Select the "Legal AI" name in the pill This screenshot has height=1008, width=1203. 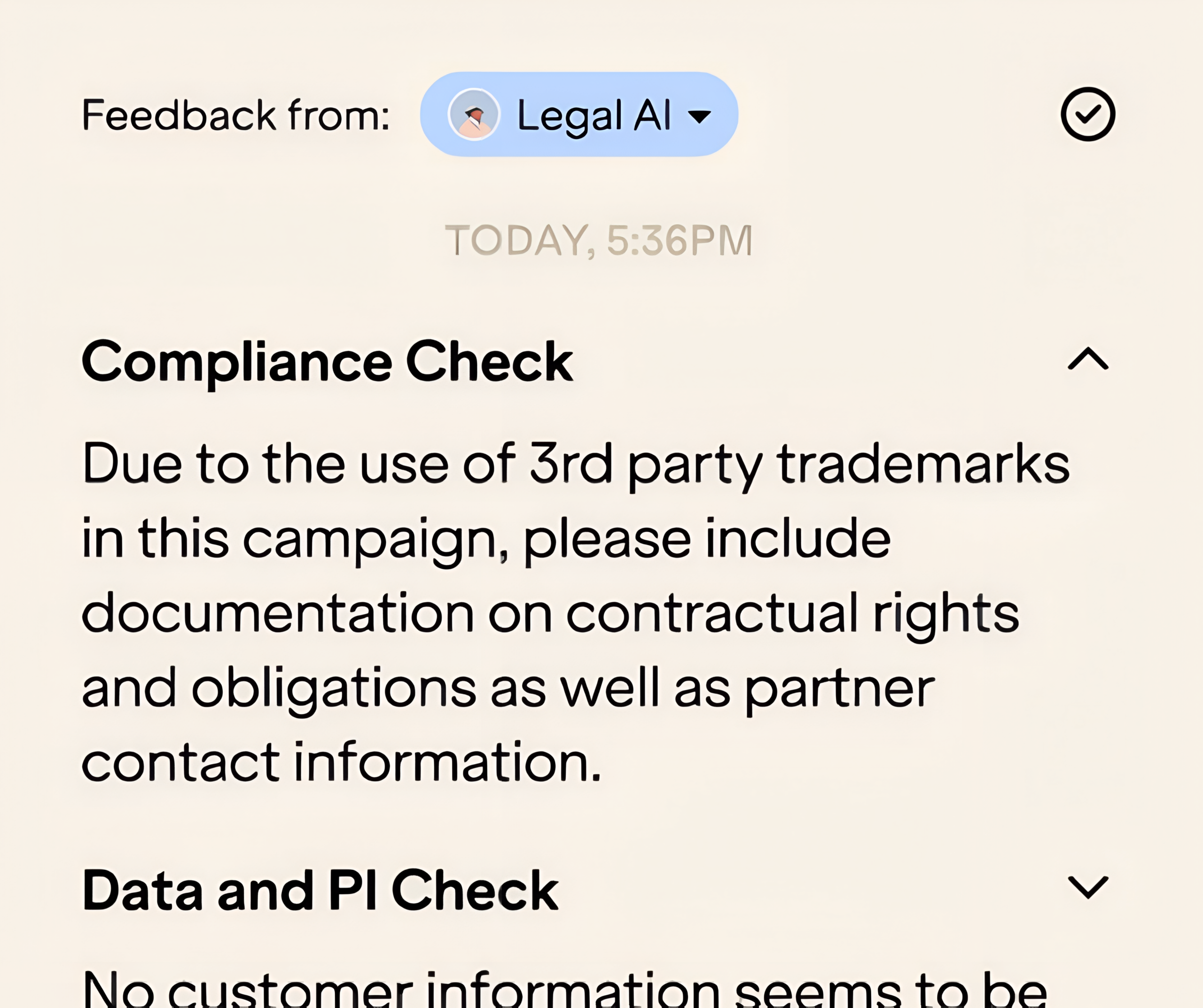tap(594, 116)
